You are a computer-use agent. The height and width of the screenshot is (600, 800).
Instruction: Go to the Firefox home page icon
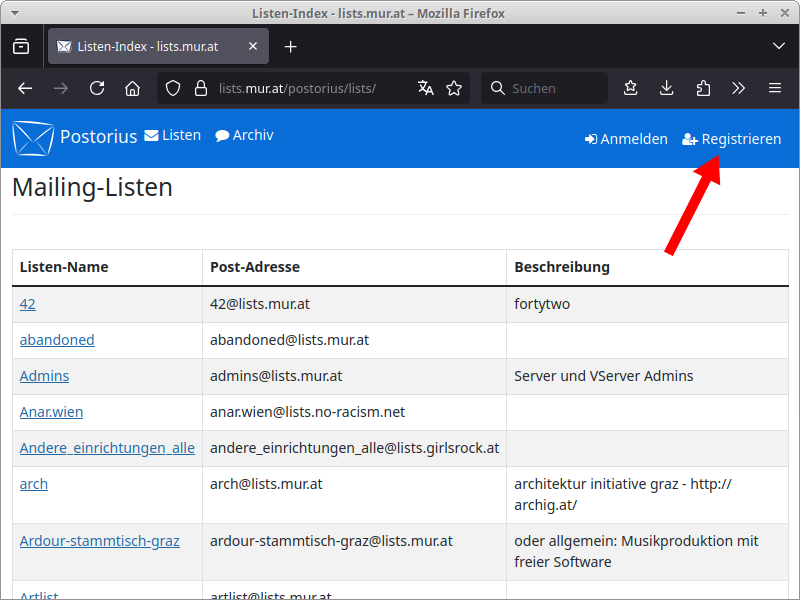[x=132, y=88]
